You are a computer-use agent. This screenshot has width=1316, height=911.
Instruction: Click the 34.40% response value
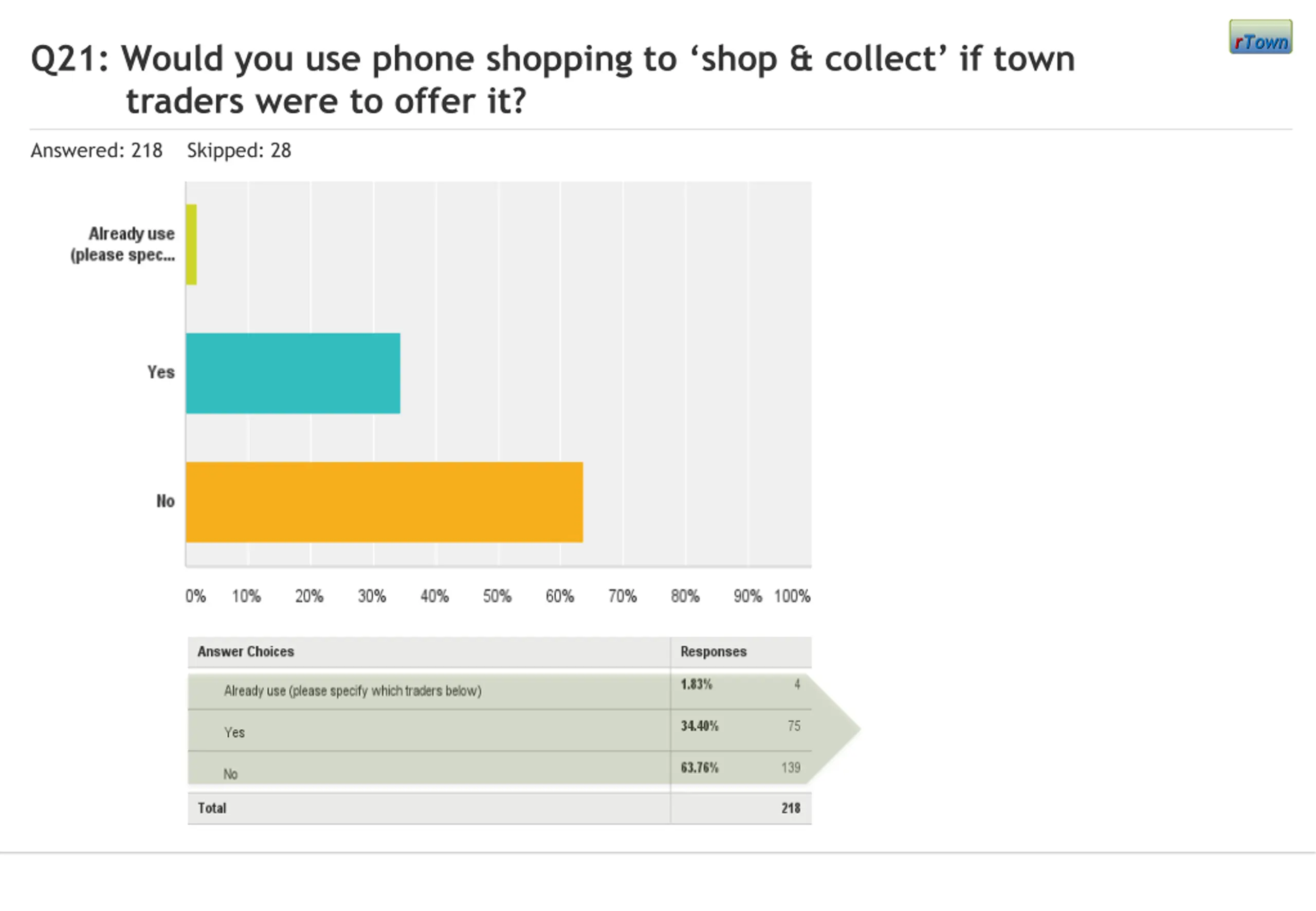[x=699, y=726]
